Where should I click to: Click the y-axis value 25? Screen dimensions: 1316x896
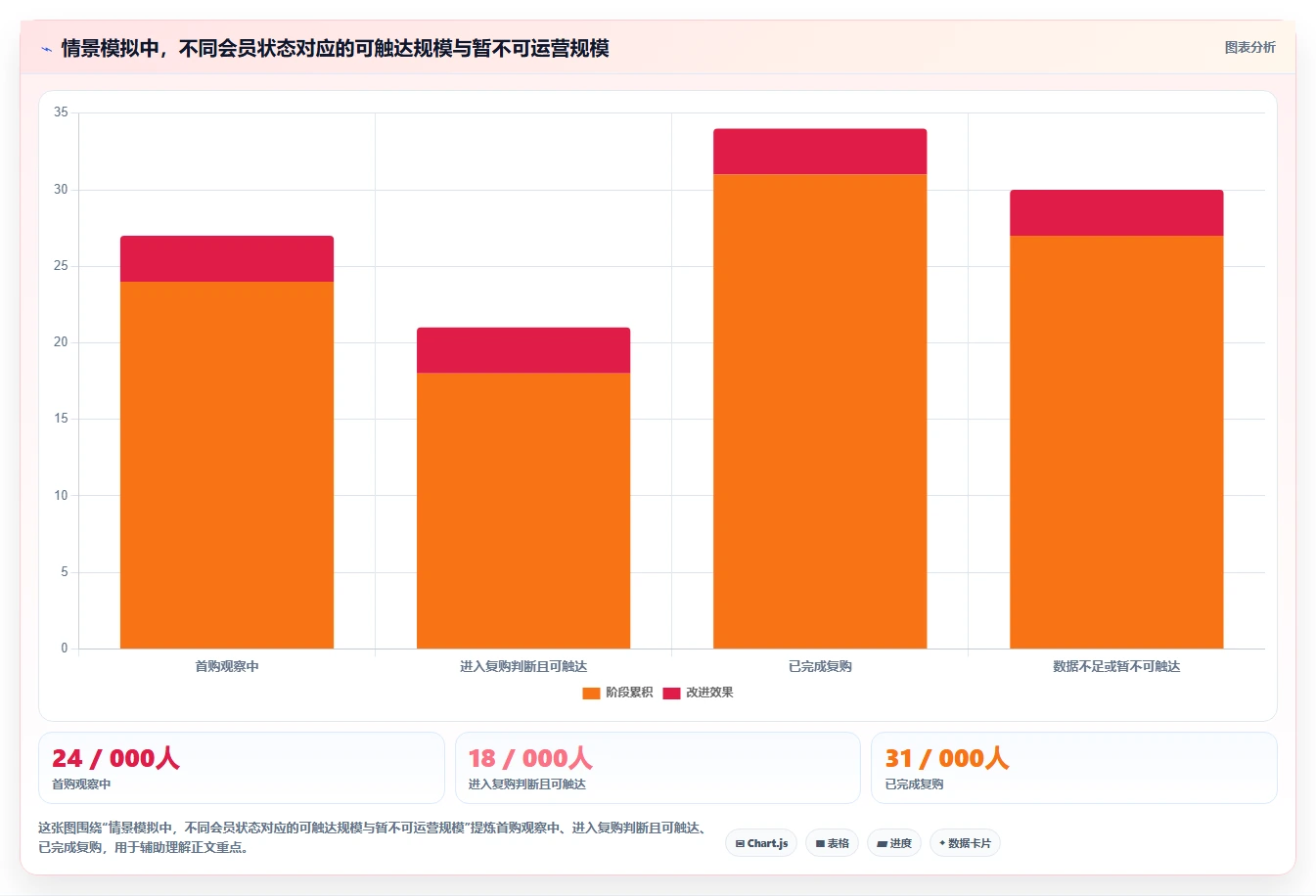tap(61, 266)
